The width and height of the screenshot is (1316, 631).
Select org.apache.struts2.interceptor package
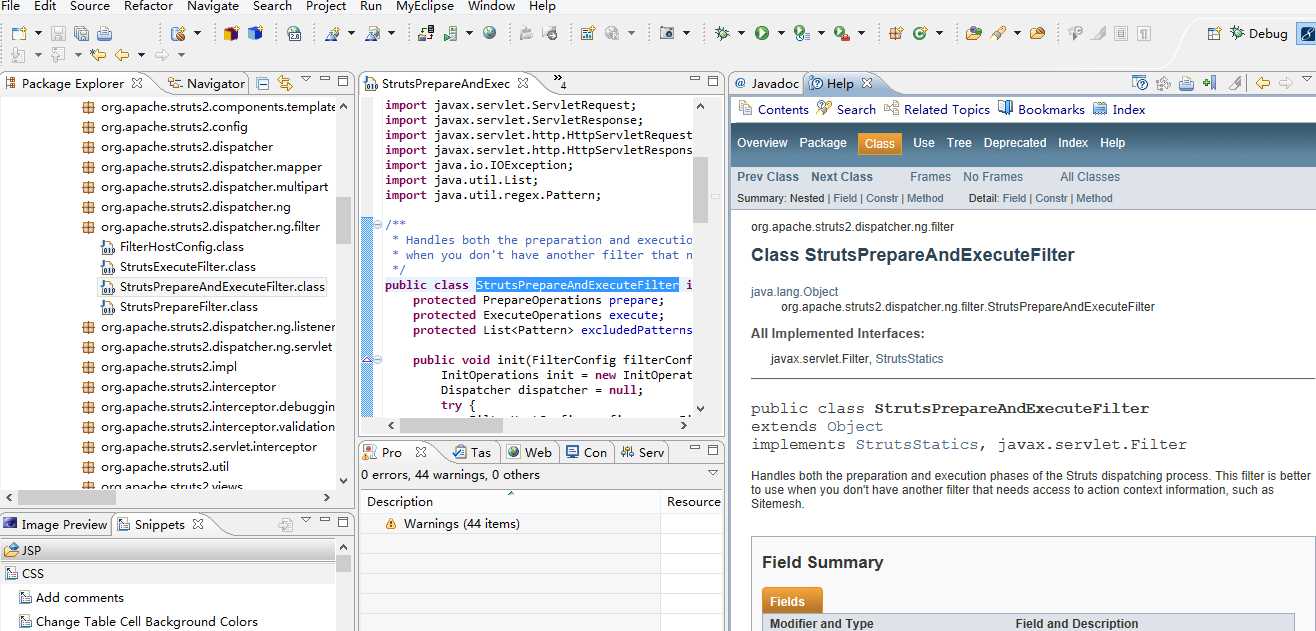point(188,387)
